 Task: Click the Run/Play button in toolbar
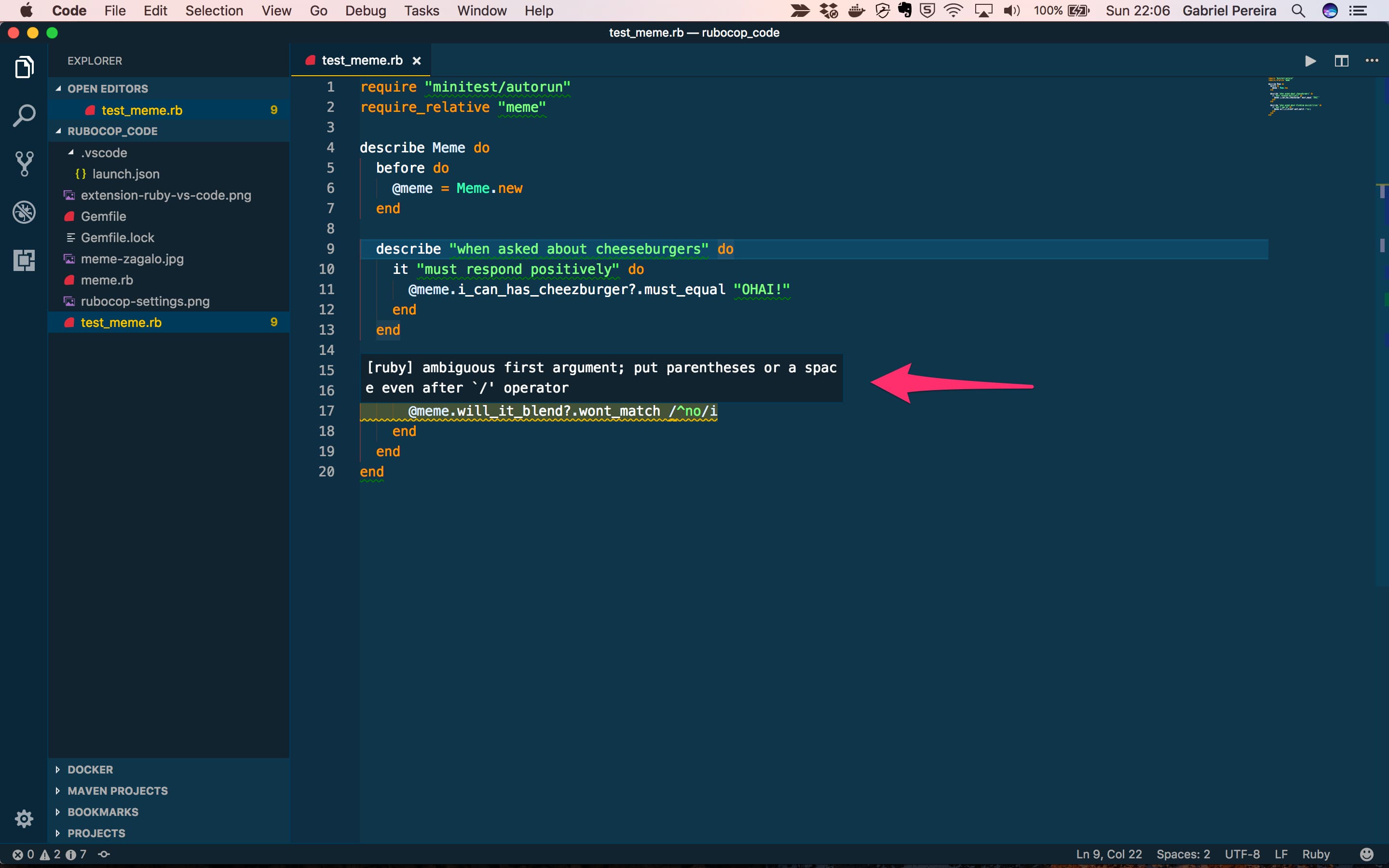(1310, 61)
